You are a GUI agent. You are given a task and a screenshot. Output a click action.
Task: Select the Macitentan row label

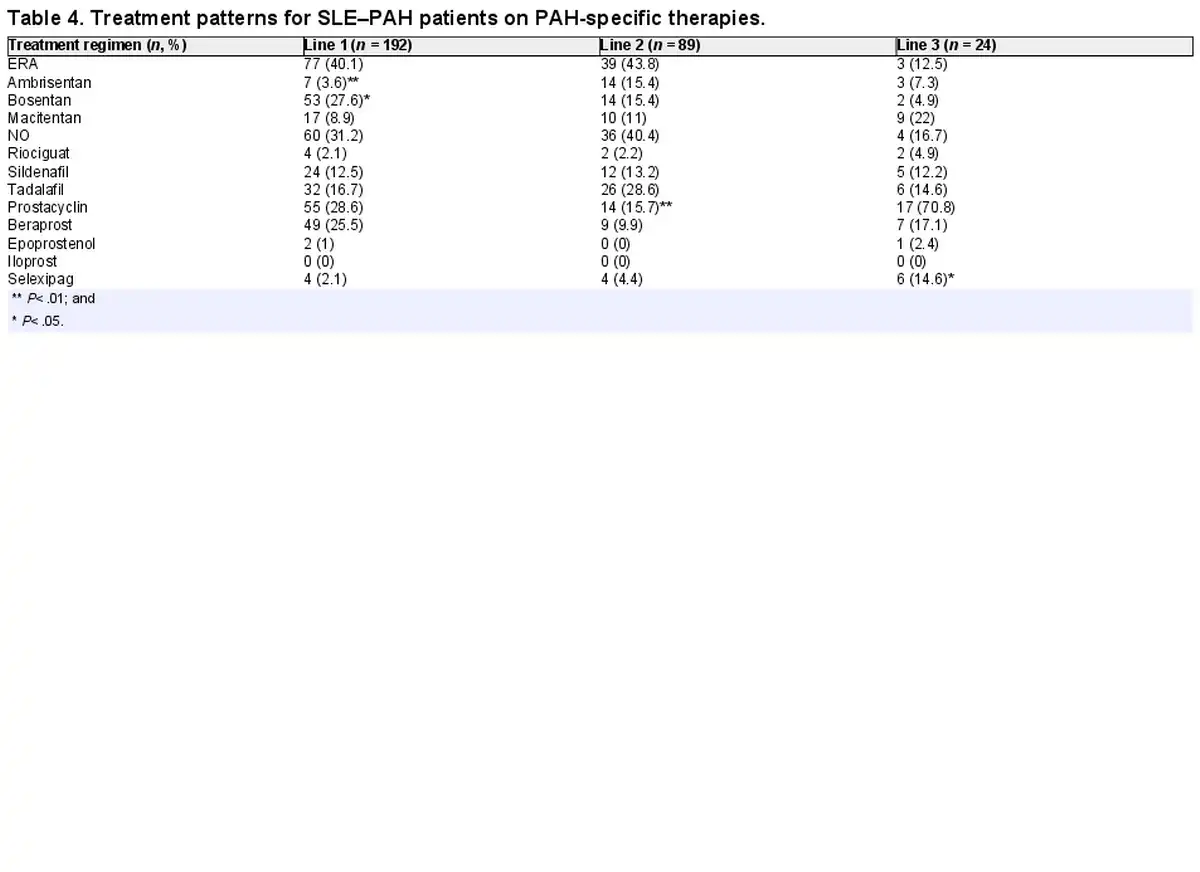tap(44, 118)
